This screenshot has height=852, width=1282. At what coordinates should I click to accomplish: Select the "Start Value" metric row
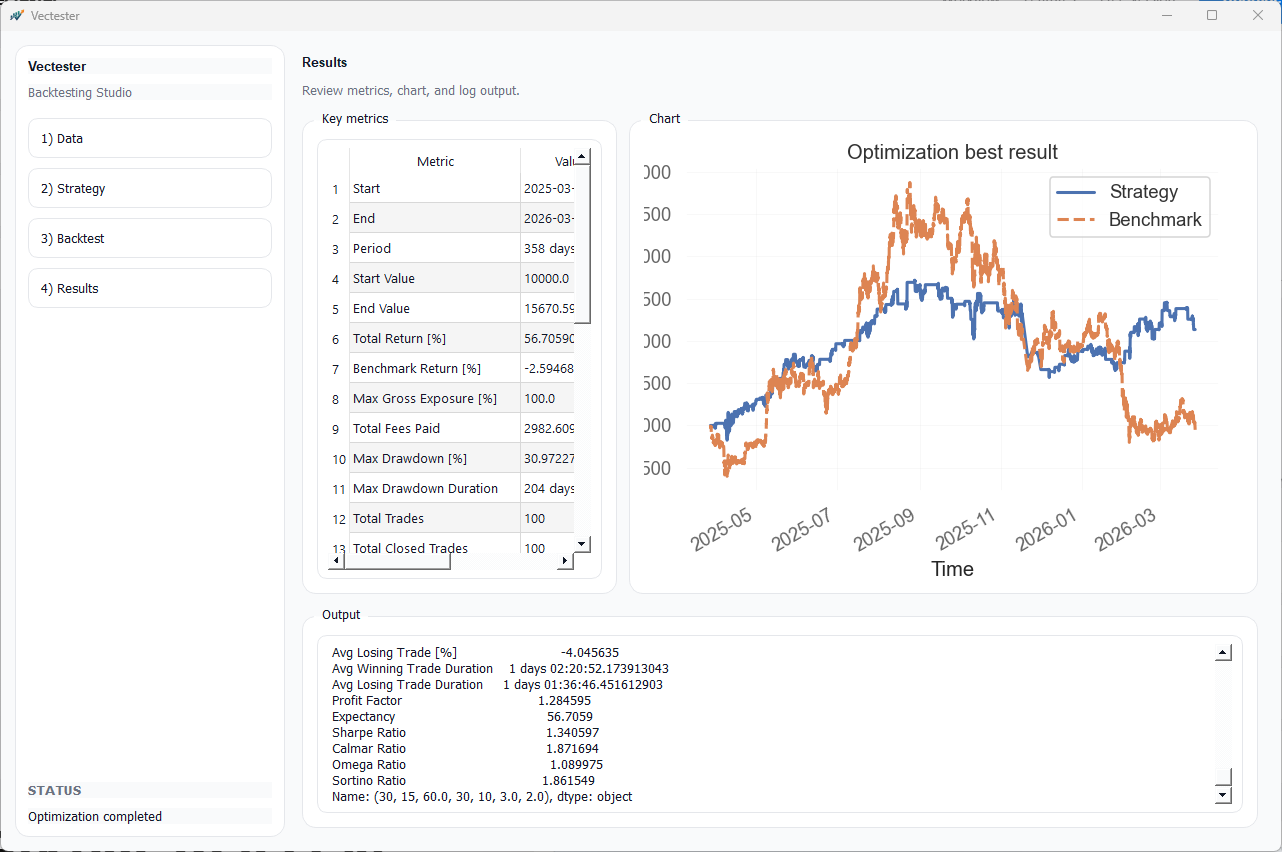[434, 278]
